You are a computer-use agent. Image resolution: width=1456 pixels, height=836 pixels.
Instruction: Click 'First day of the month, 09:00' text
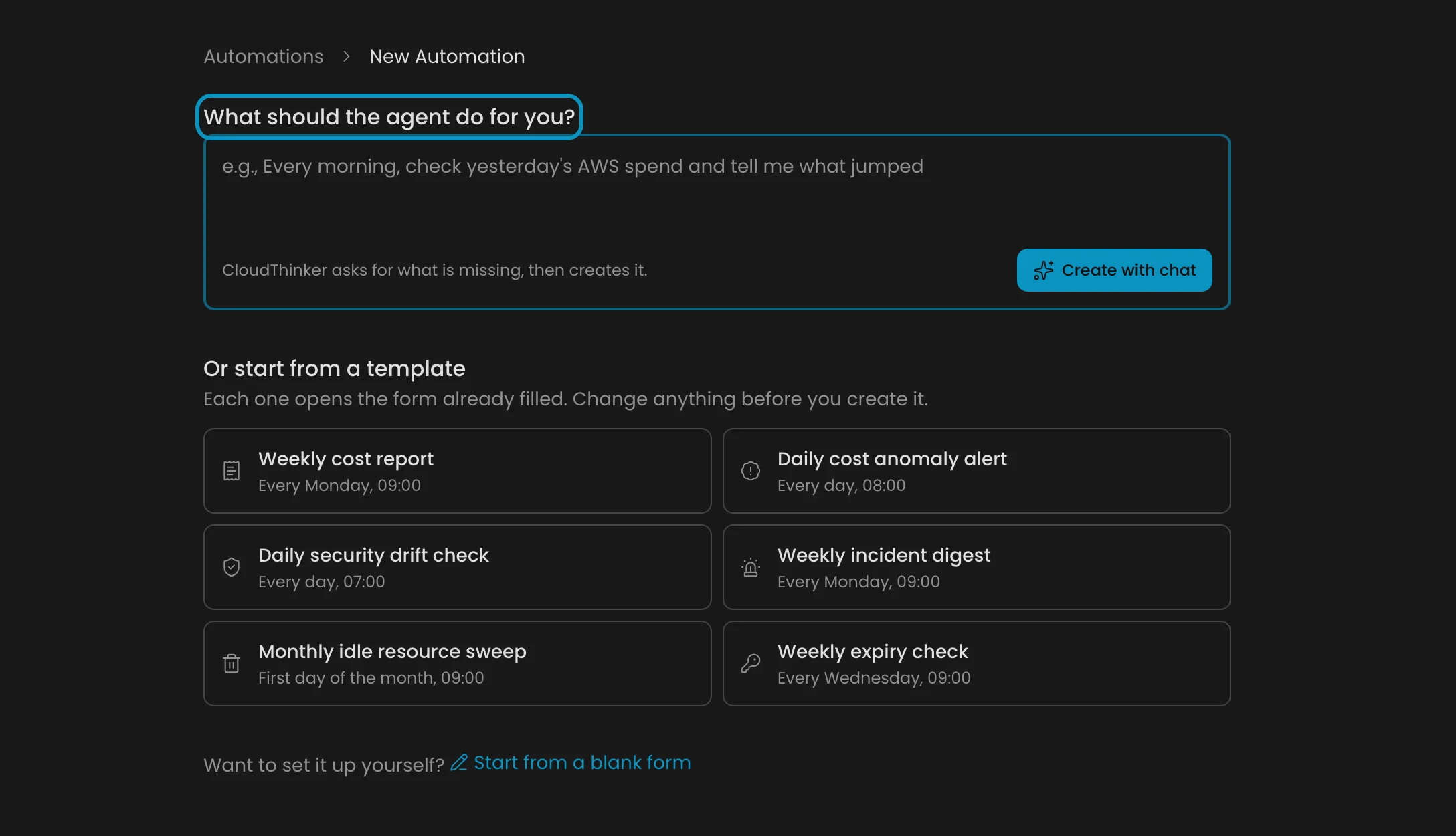coord(371,678)
